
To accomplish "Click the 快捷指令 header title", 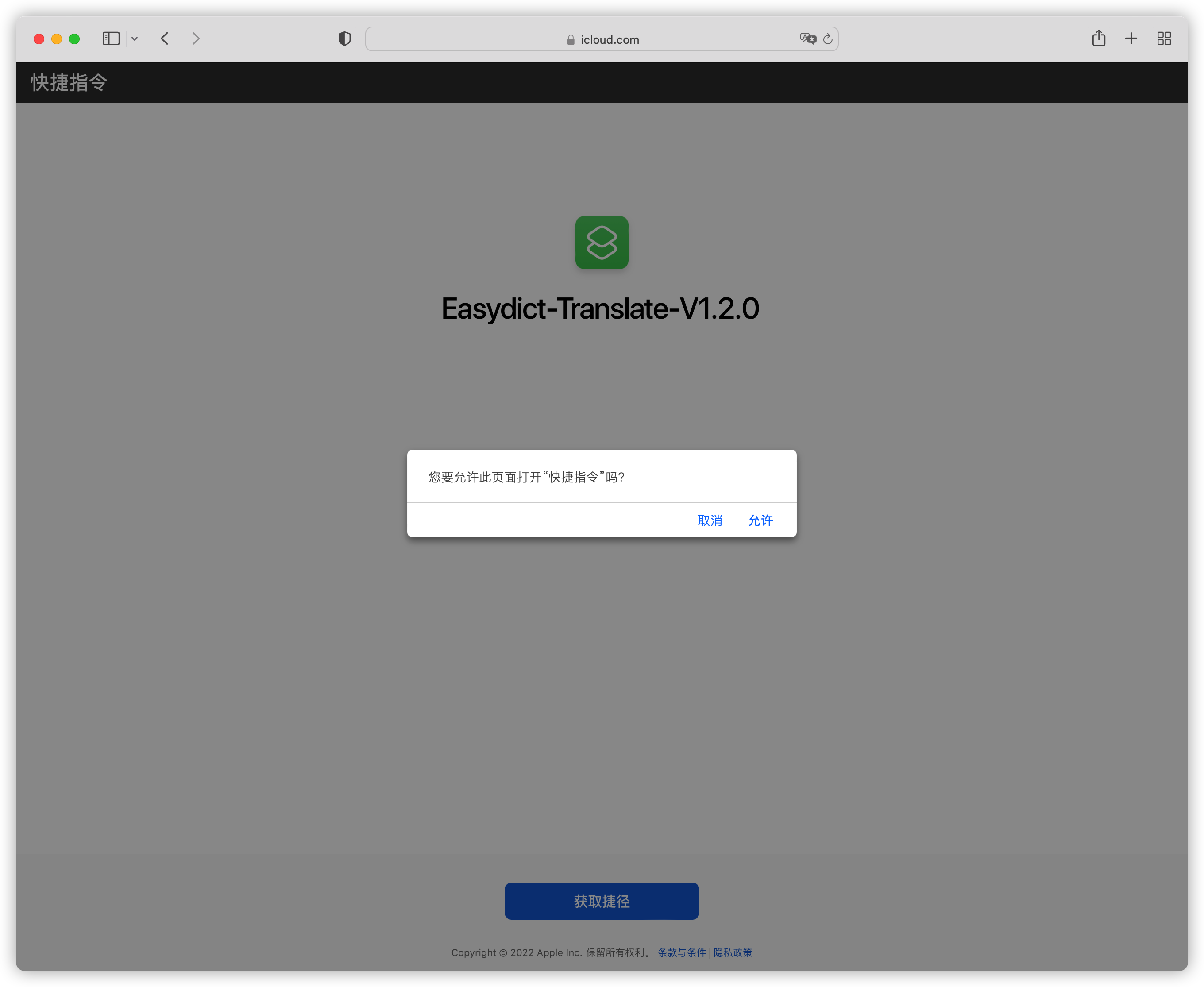I will click(69, 82).
